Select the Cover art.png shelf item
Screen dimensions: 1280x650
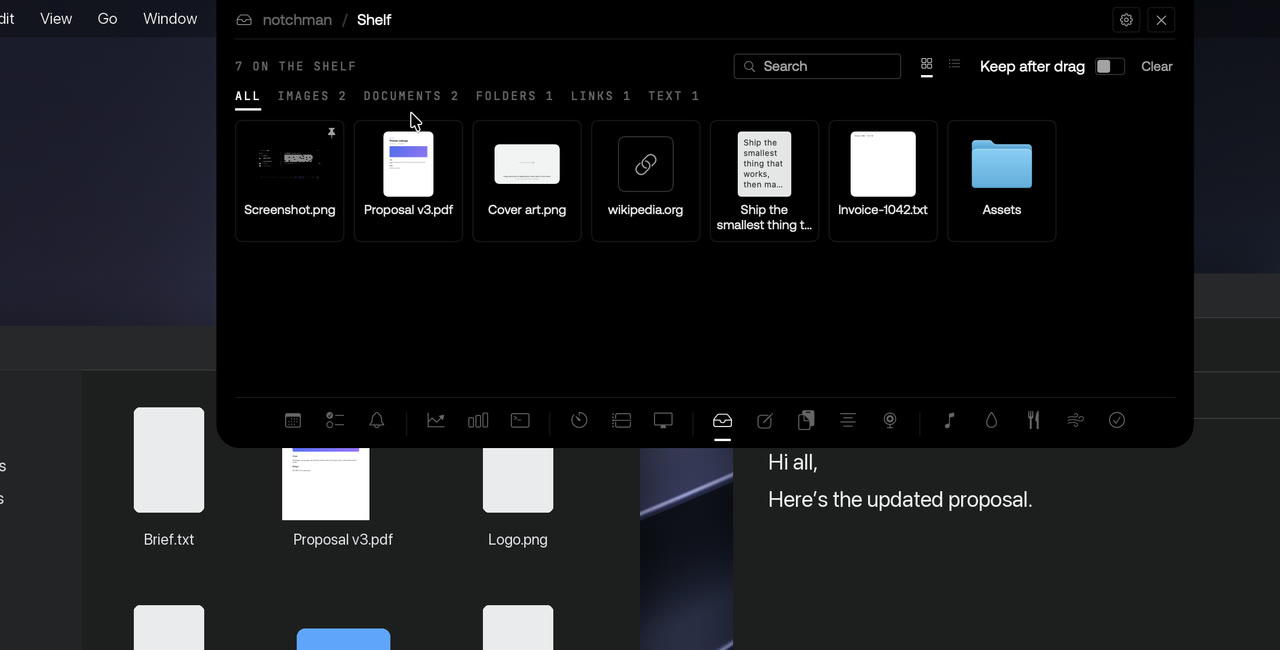pyautogui.click(x=527, y=181)
